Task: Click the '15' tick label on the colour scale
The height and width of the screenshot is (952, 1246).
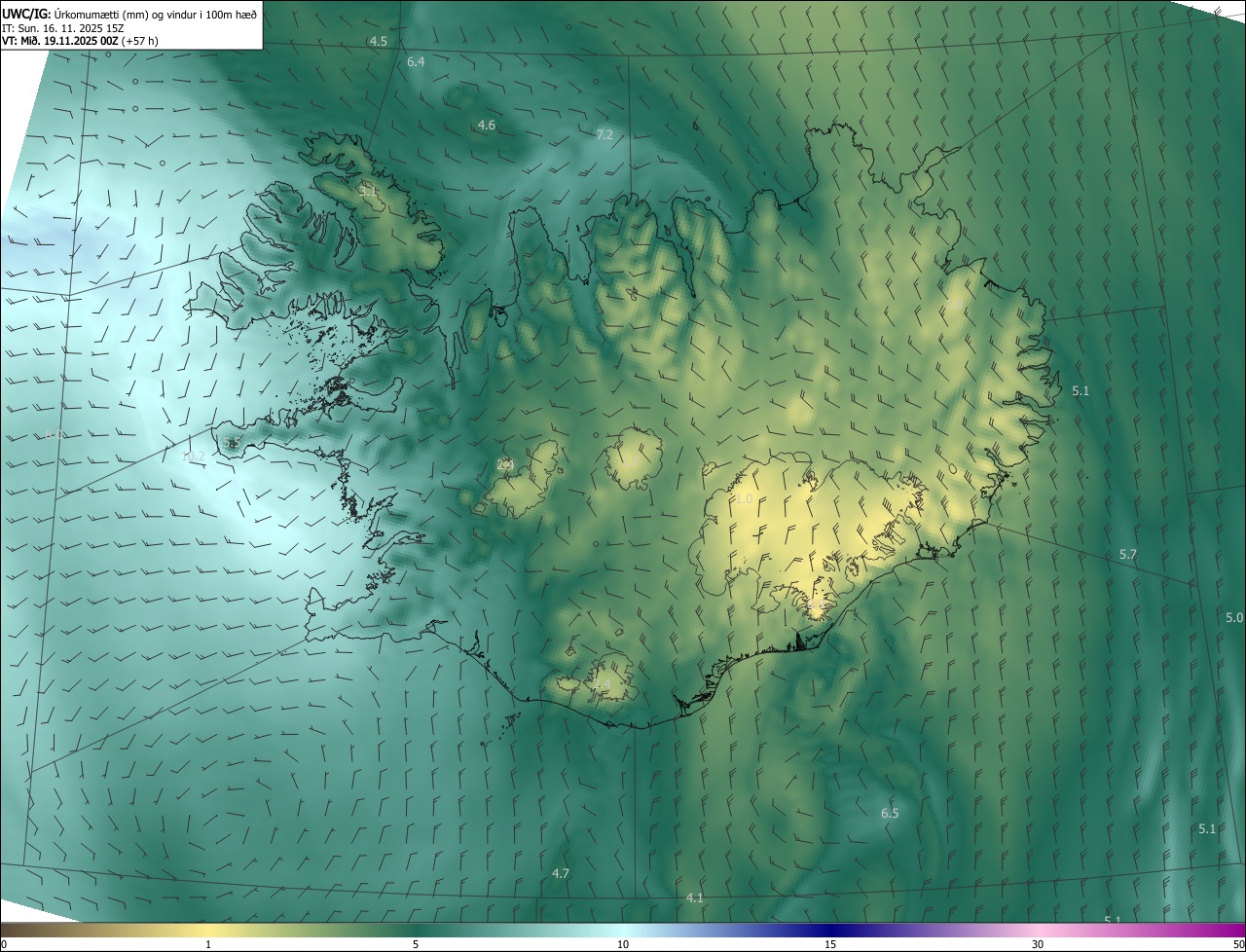Action: click(830, 944)
